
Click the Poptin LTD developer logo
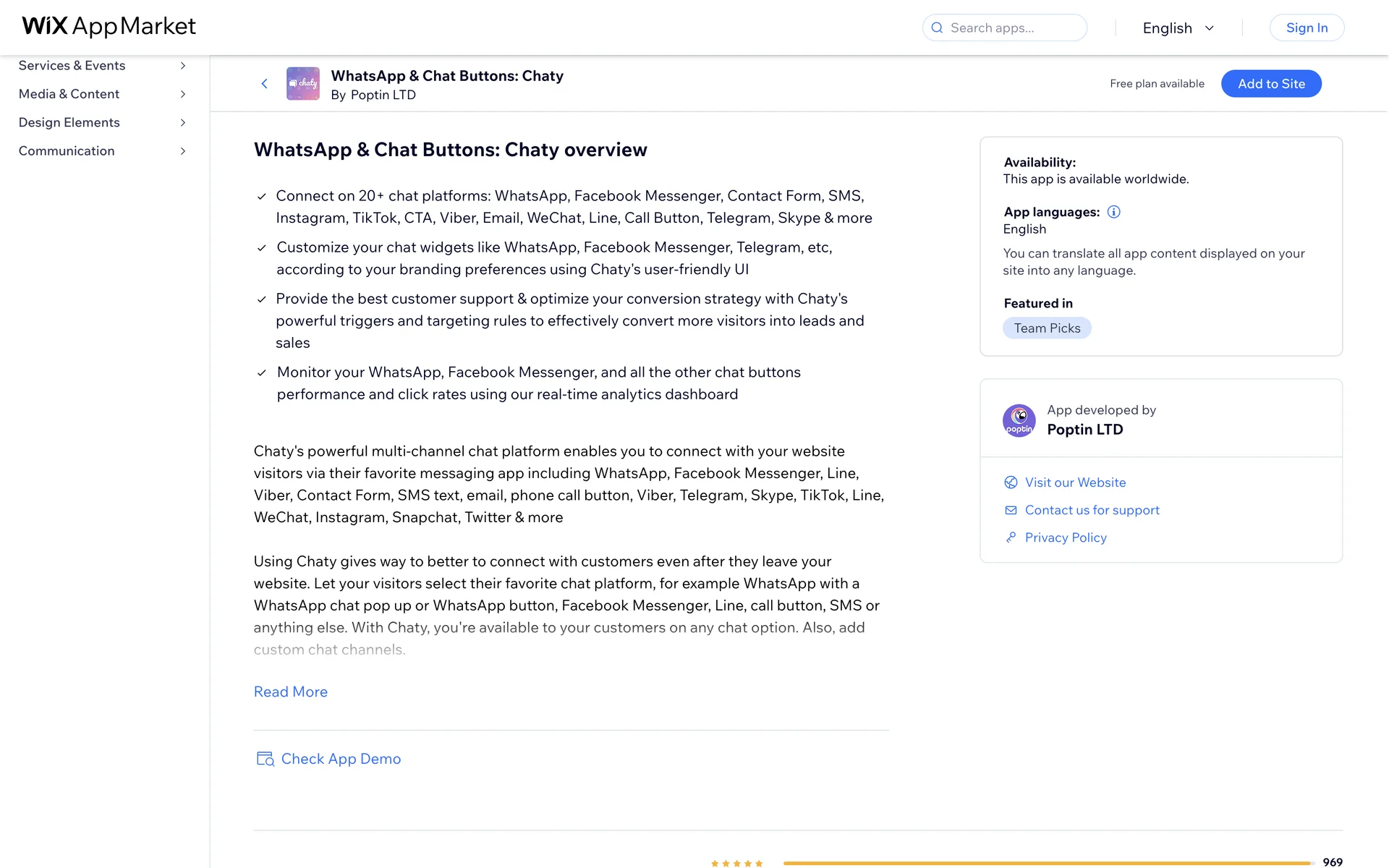1019,420
